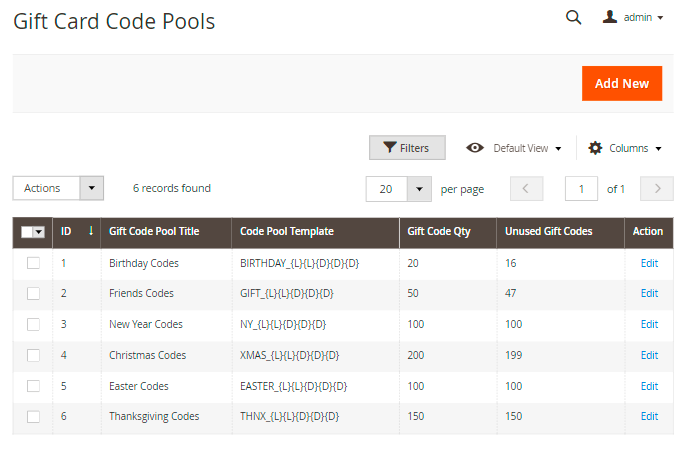
Task: Open the Columns gear settings
Action: coord(625,148)
